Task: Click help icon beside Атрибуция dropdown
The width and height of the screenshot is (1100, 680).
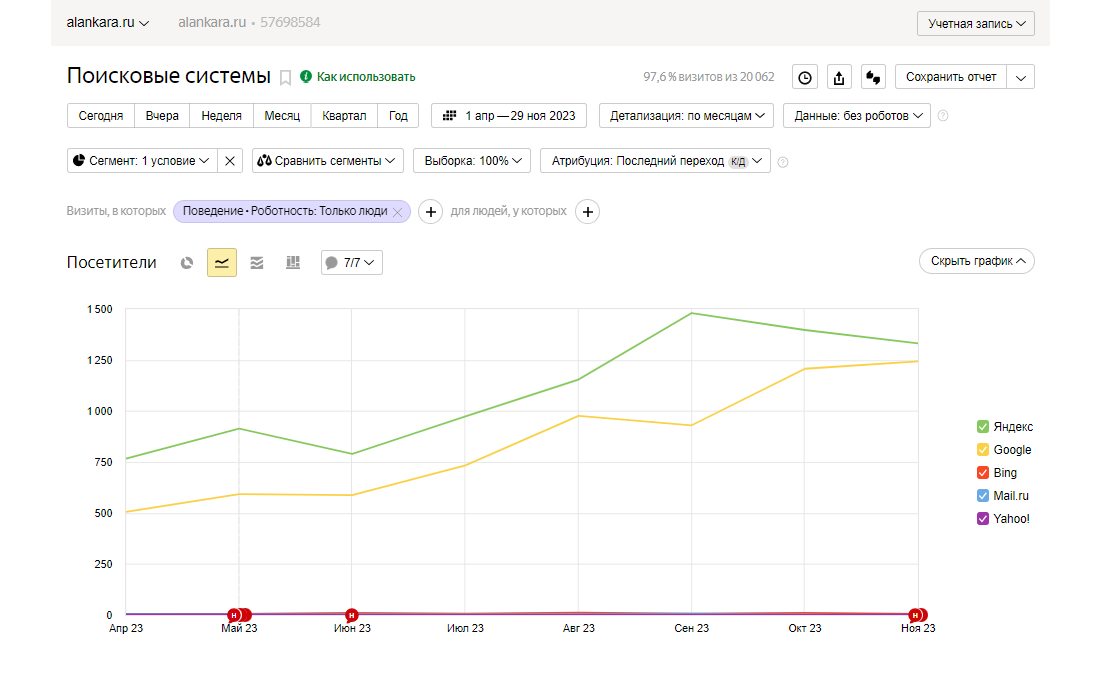Action: click(x=783, y=162)
